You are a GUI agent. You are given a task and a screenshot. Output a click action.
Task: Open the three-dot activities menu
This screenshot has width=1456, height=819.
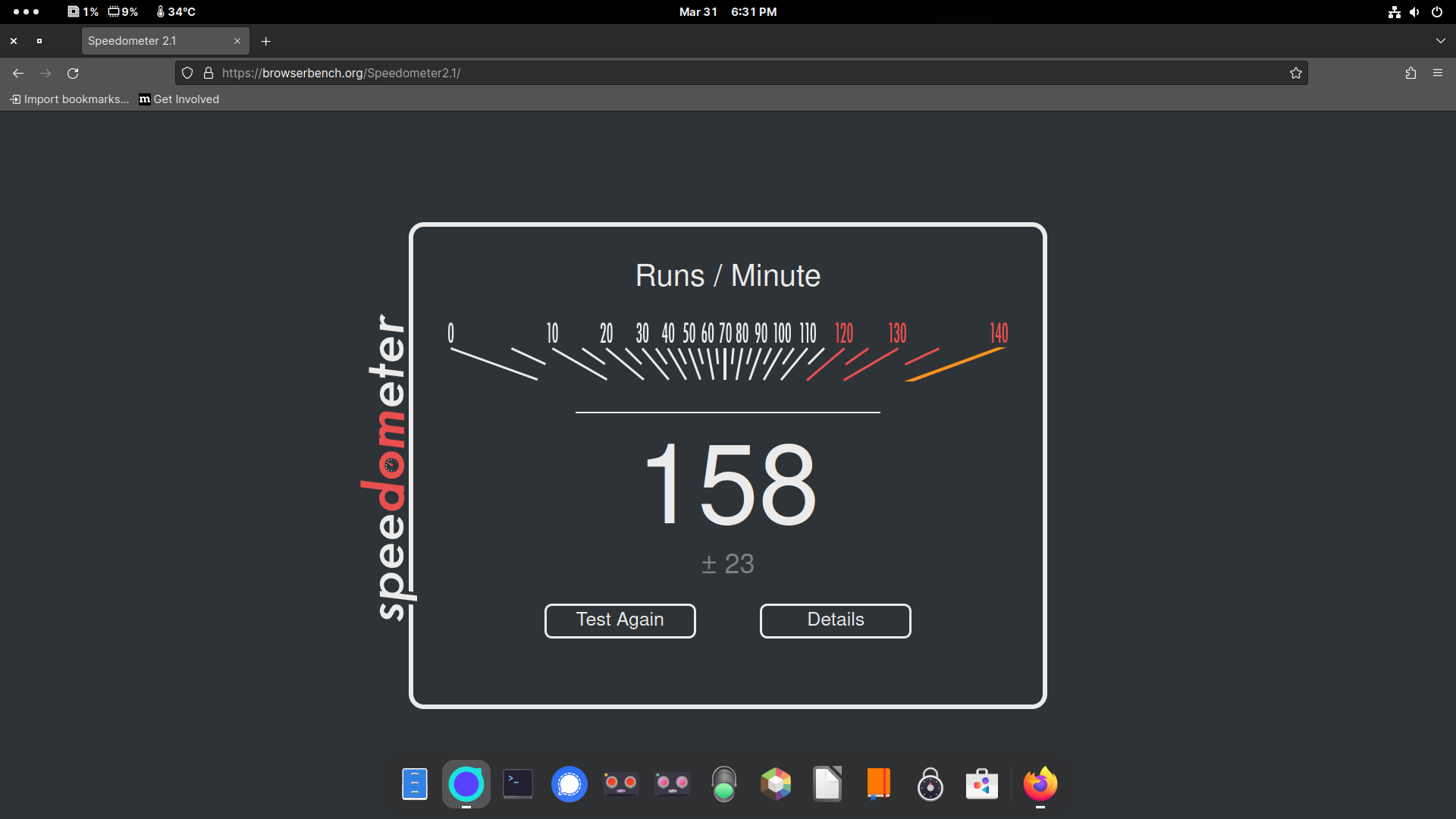pyautogui.click(x=26, y=12)
